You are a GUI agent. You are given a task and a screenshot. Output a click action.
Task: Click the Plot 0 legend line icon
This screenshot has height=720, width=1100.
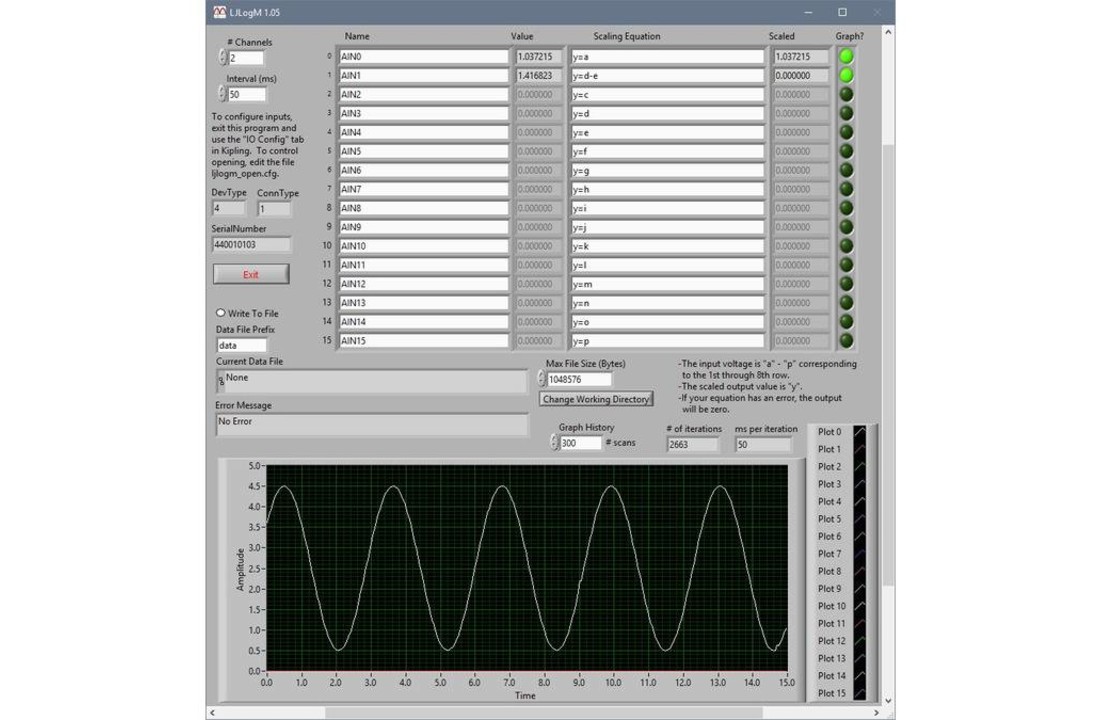(x=860, y=432)
